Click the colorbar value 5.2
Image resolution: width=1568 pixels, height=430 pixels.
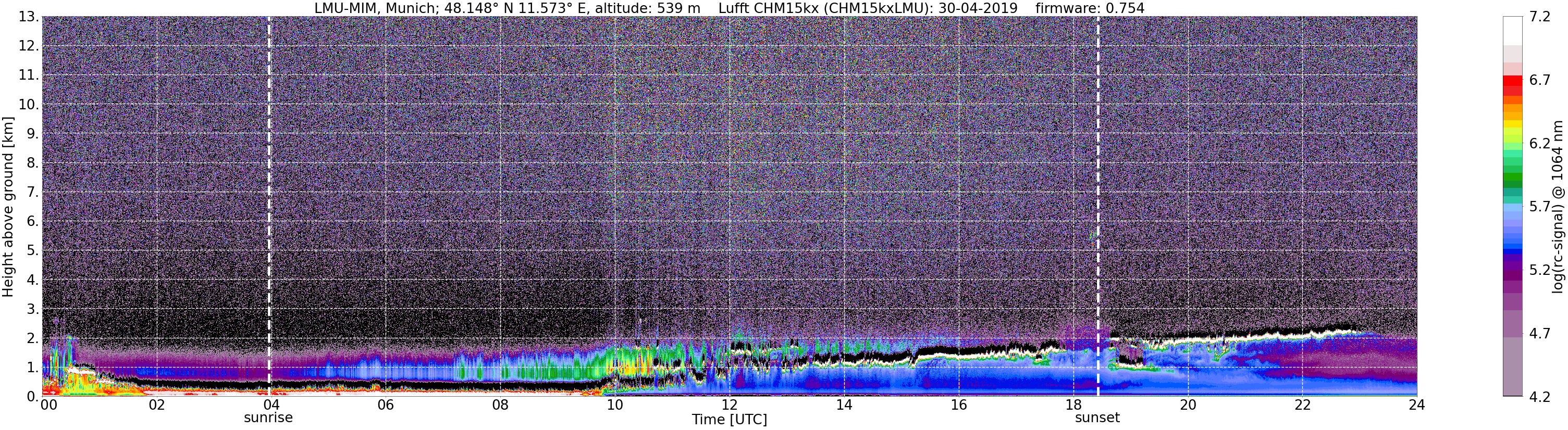(1539, 270)
